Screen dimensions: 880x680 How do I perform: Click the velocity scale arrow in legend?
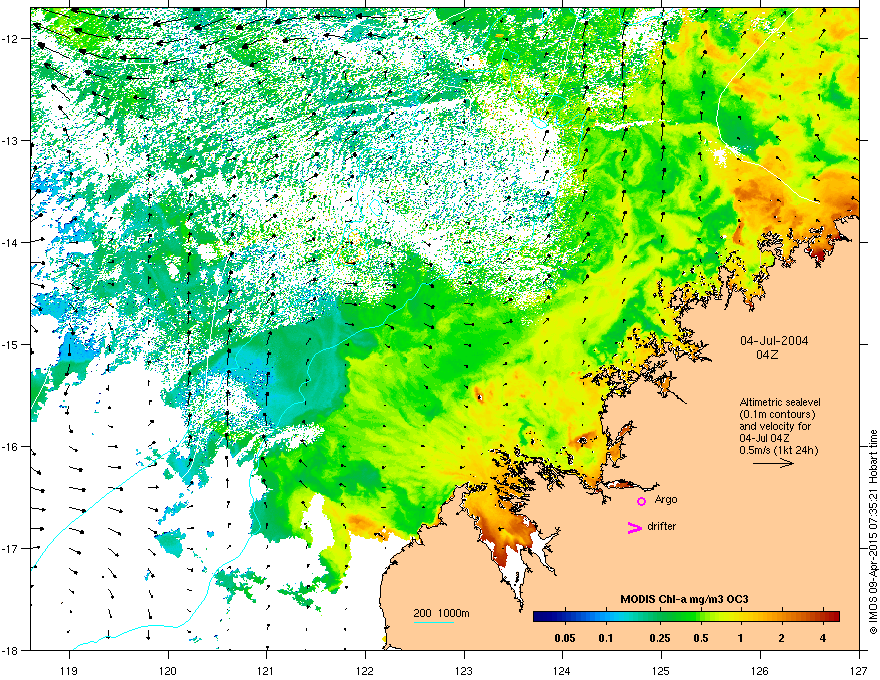pos(773,463)
